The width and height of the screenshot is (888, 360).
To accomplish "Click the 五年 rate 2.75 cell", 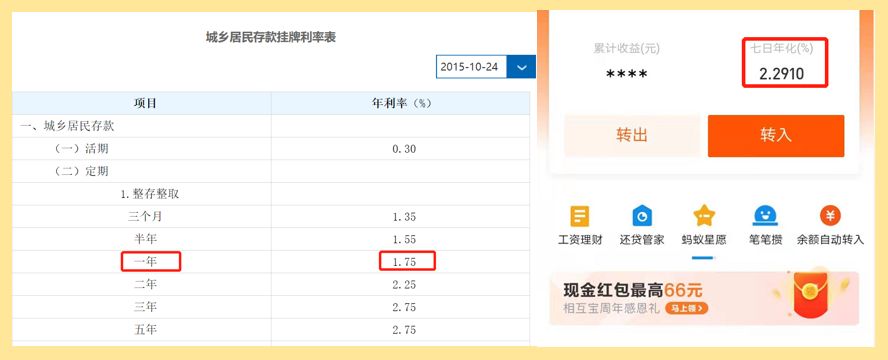I will (x=404, y=330).
